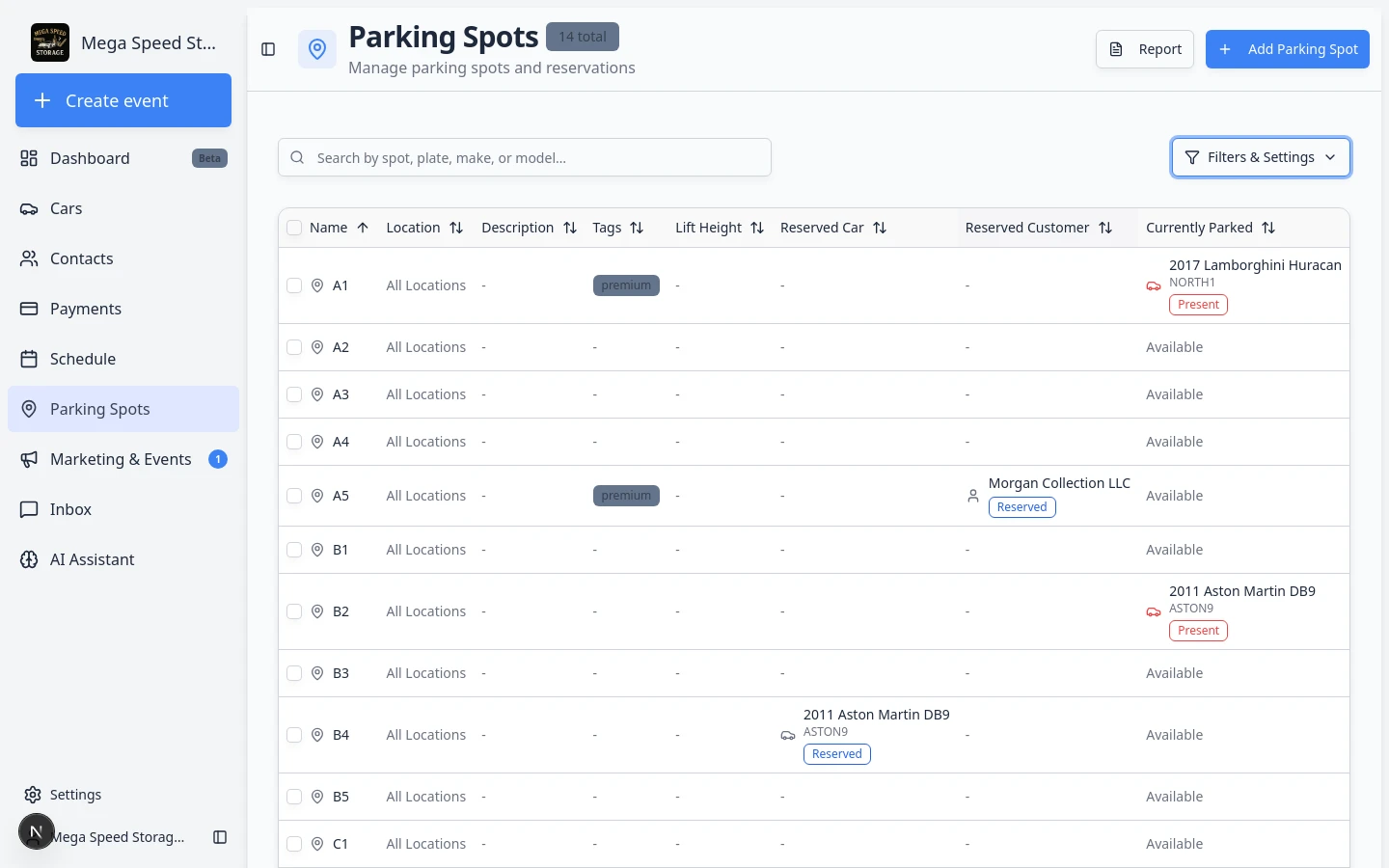The image size is (1389, 868).
Task: Check the A2 row checkbox
Action: click(x=294, y=347)
